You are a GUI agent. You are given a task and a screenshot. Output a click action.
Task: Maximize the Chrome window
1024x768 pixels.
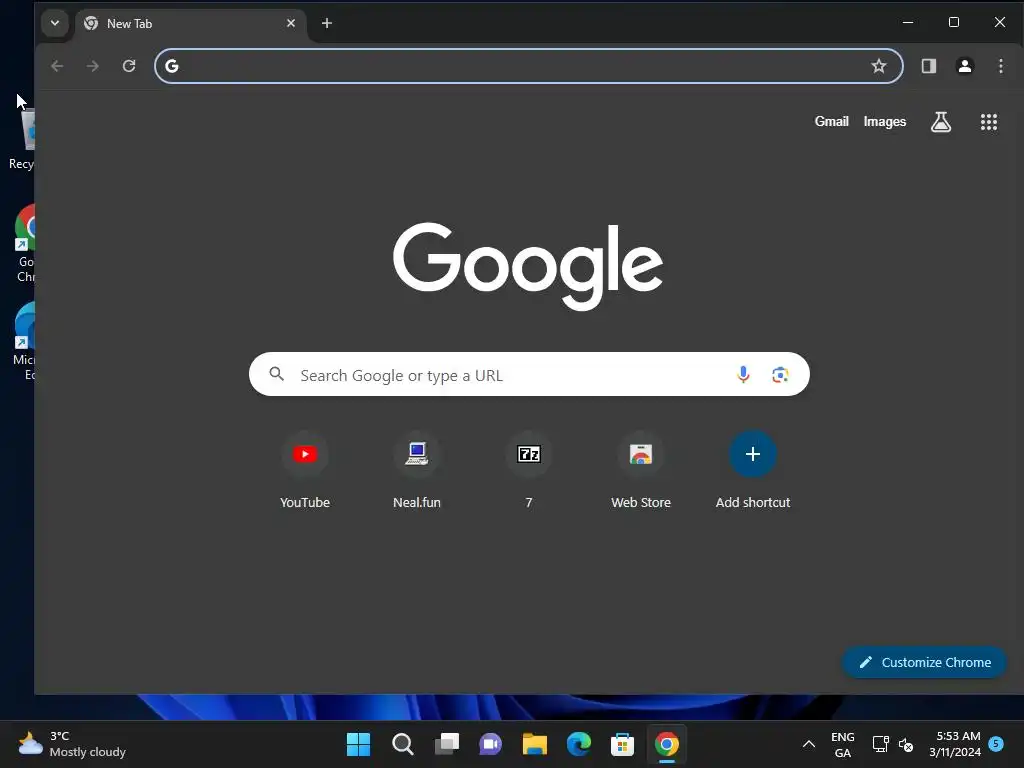tap(953, 22)
